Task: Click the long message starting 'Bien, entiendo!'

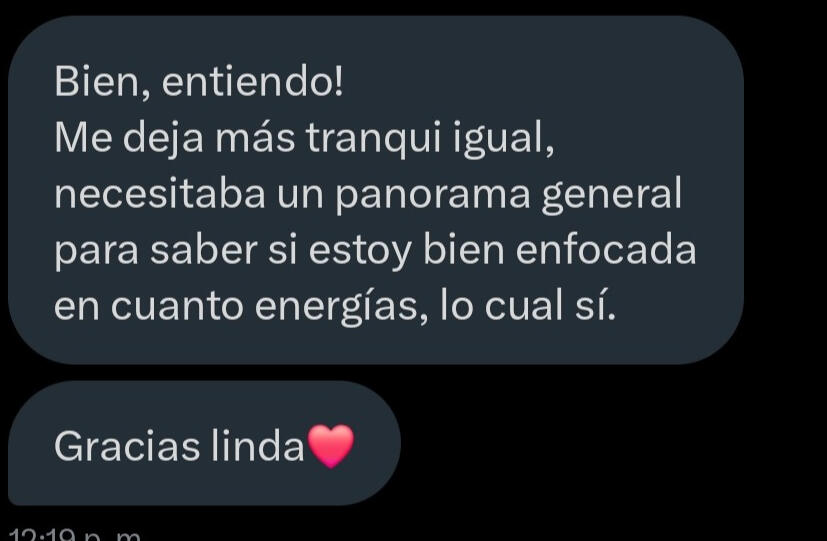Action: 376,190
